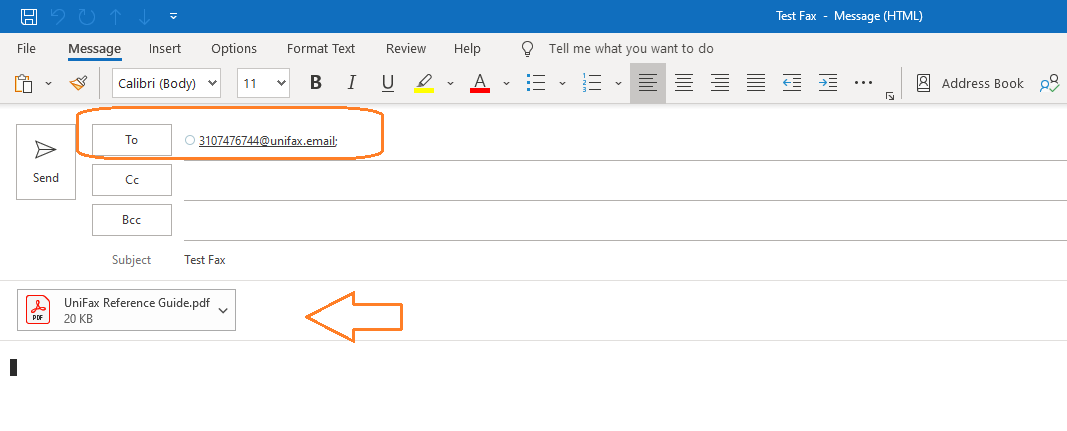The width and height of the screenshot is (1067, 431).
Task: Open the Help tab
Action: 467,48
